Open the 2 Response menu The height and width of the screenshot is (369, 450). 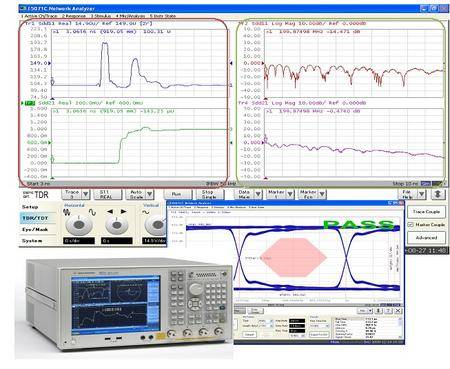[74, 16]
